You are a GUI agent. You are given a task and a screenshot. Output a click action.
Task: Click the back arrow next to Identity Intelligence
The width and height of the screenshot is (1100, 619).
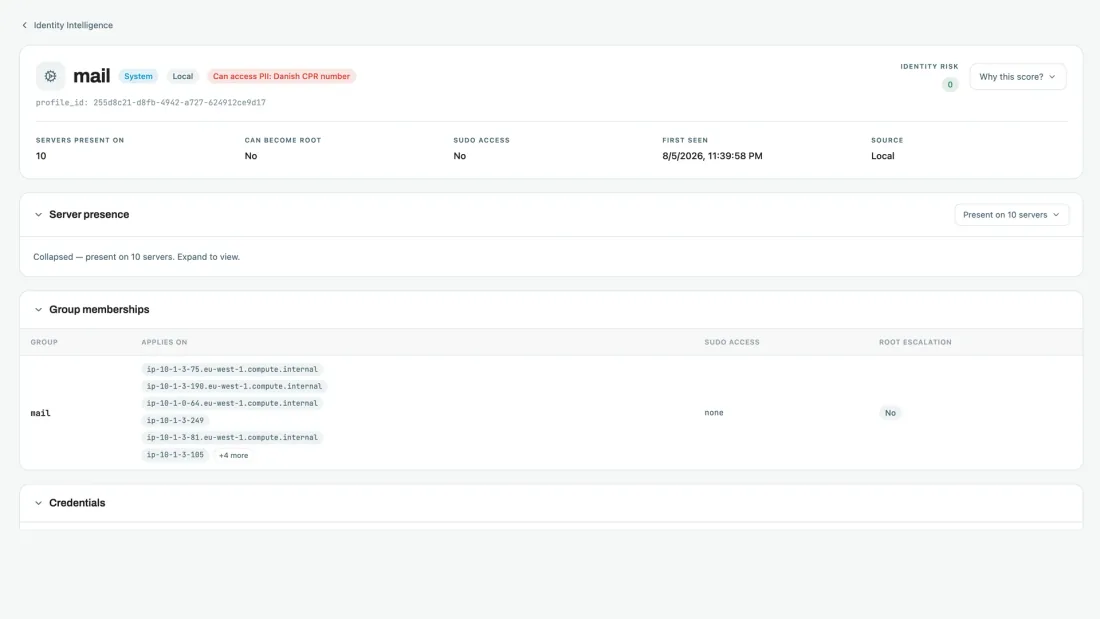[x=25, y=25]
